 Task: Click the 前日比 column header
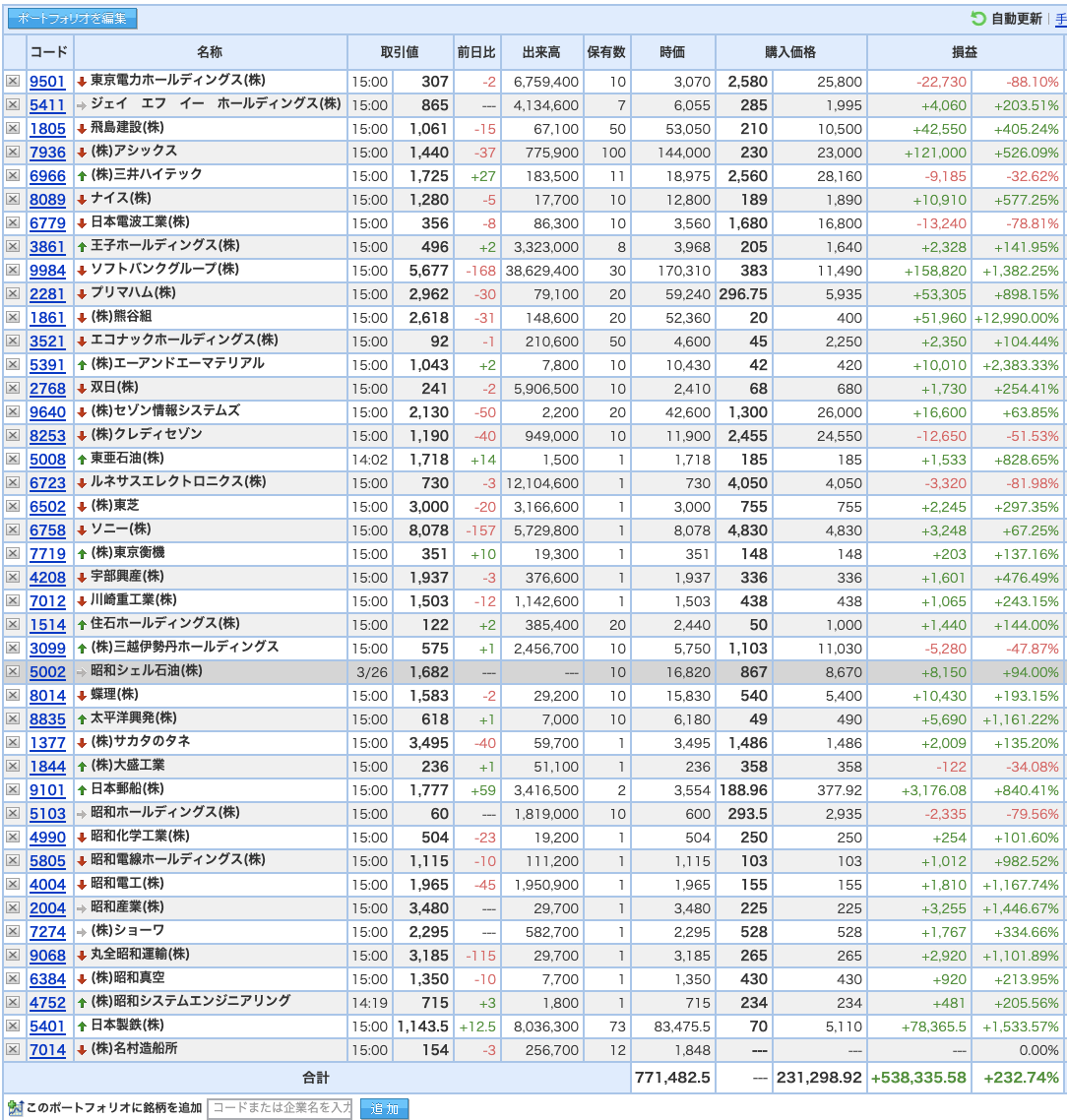476,52
